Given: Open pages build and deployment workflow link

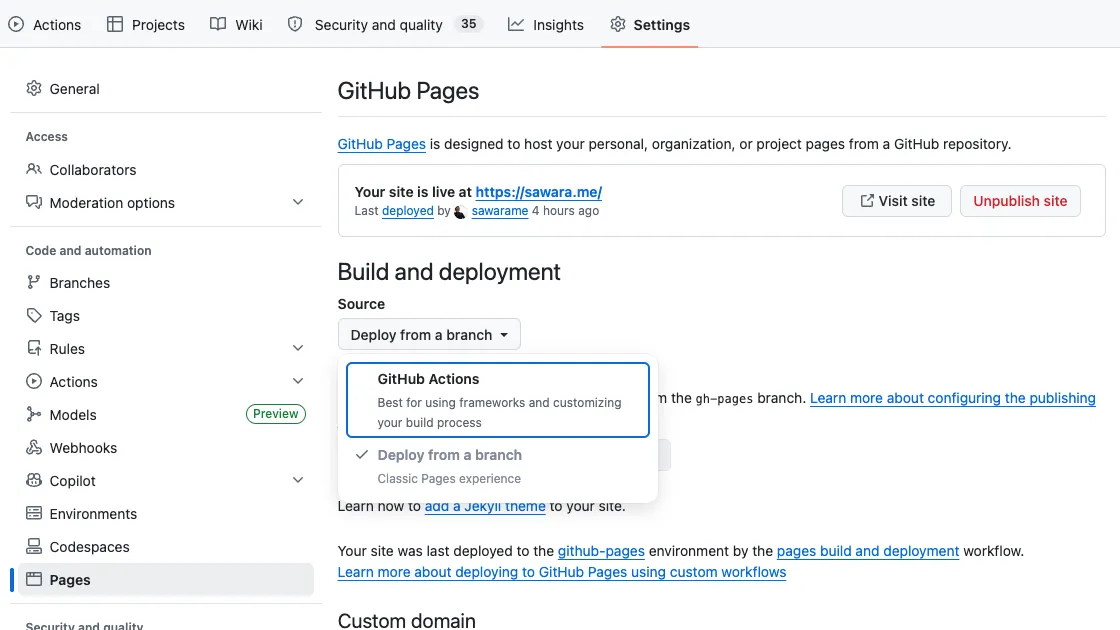Looking at the screenshot, I should [868, 551].
